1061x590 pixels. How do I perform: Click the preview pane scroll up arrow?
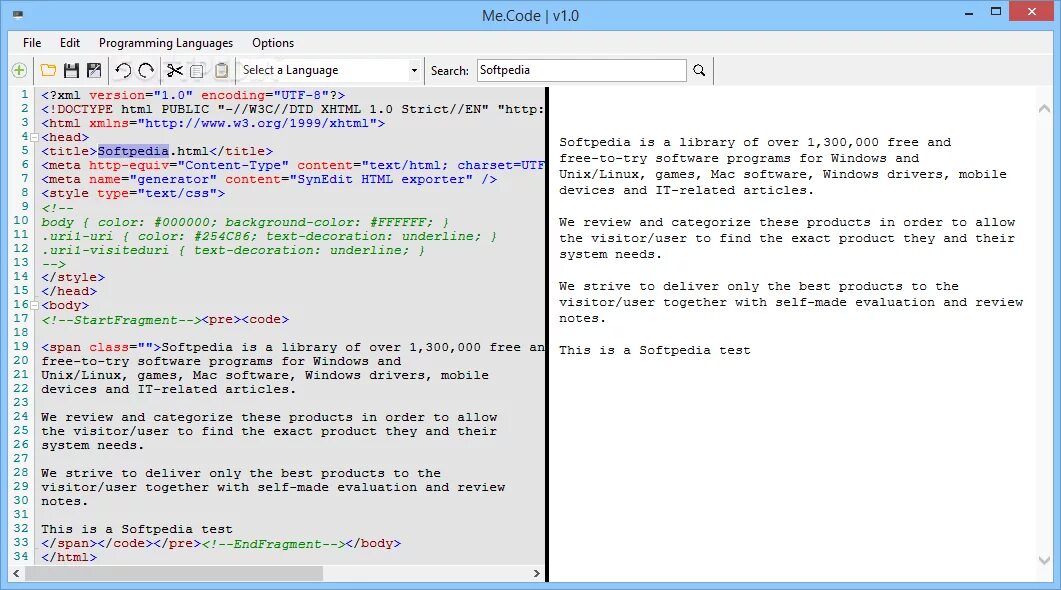(x=1044, y=108)
